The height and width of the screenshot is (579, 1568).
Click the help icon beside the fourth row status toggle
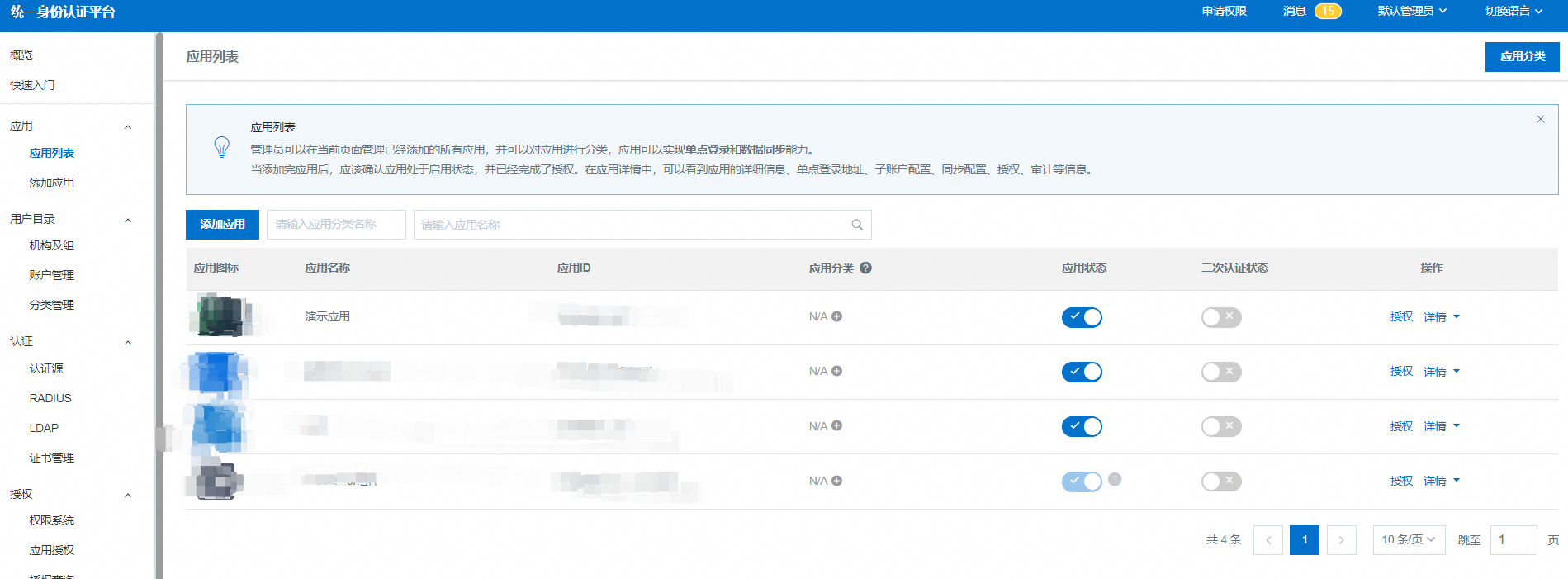(x=1115, y=479)
